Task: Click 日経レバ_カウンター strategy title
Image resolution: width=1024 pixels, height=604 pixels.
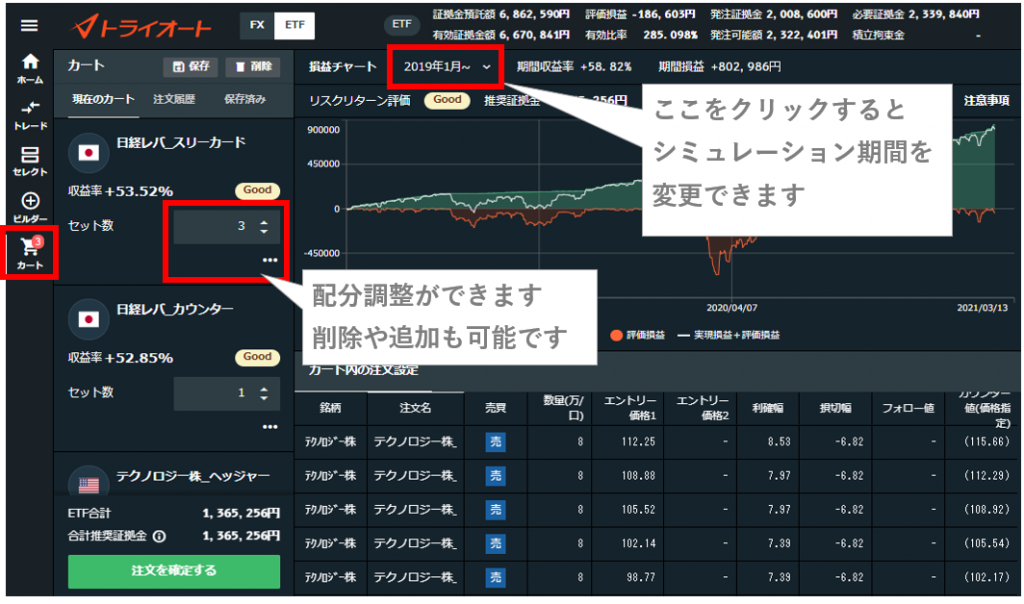Action: (174, 309)
